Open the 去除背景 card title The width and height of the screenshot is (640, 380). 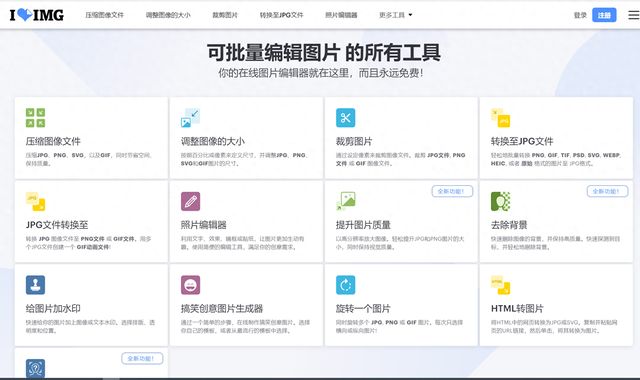pyautogui.click(x=509, y=225)
